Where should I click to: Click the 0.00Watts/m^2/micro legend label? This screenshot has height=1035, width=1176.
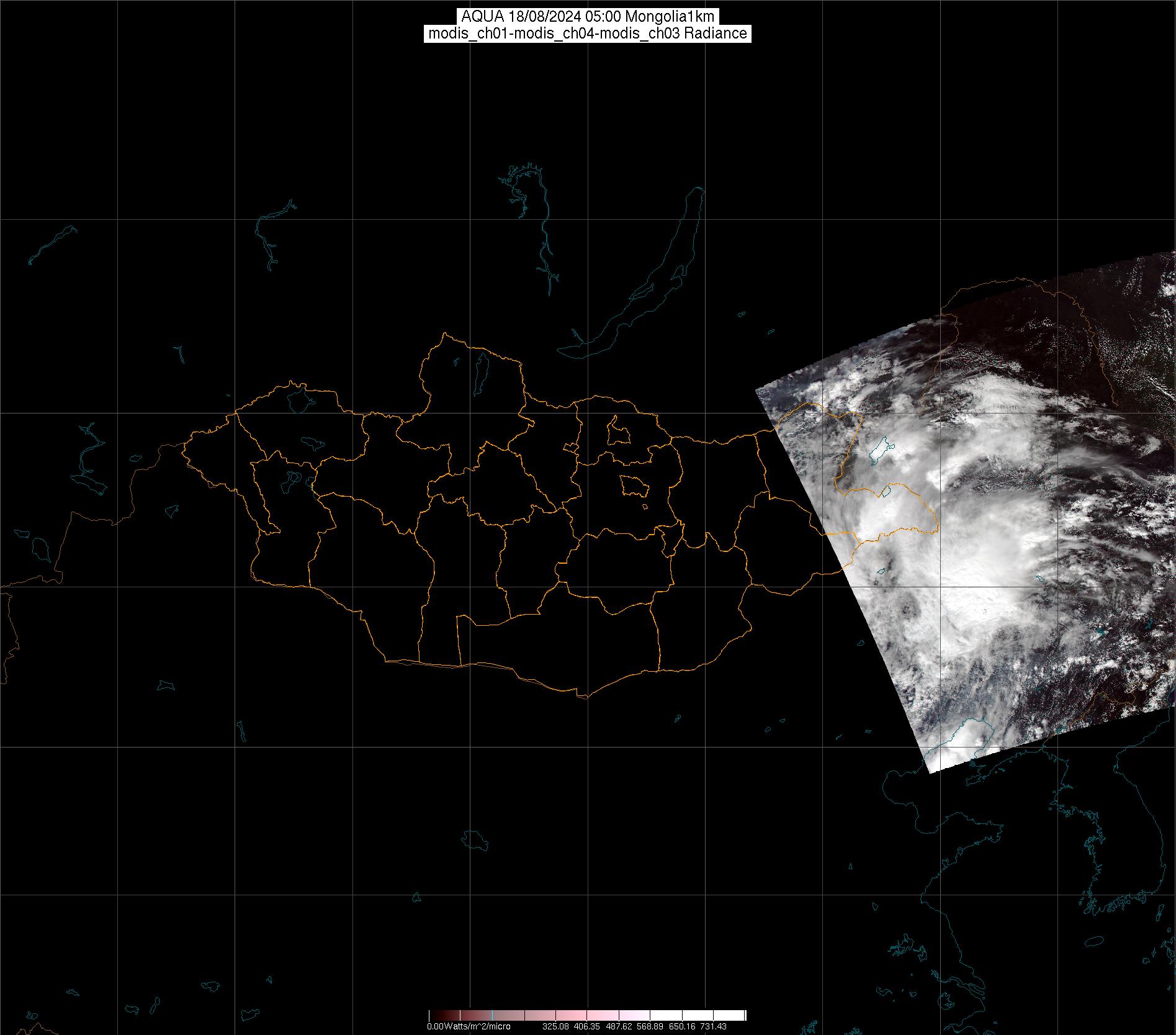[x=469, y=1026]
